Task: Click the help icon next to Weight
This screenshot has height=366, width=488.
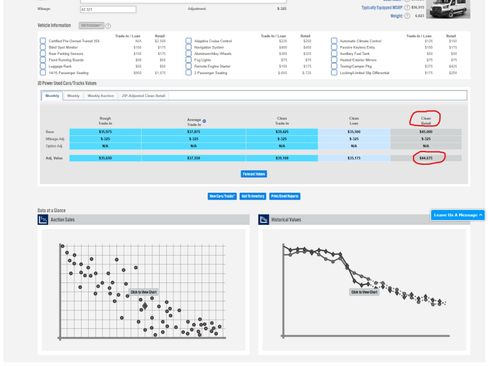Action: 407,16
